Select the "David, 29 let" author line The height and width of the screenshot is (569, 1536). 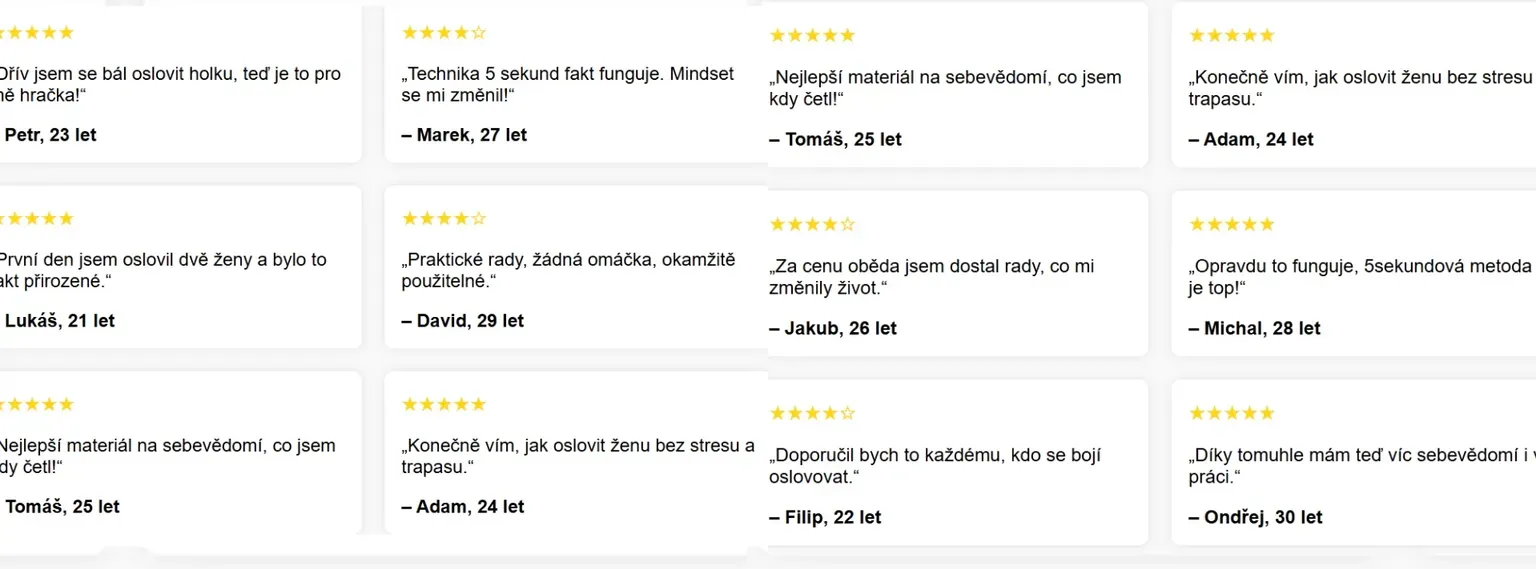[462, 321]
